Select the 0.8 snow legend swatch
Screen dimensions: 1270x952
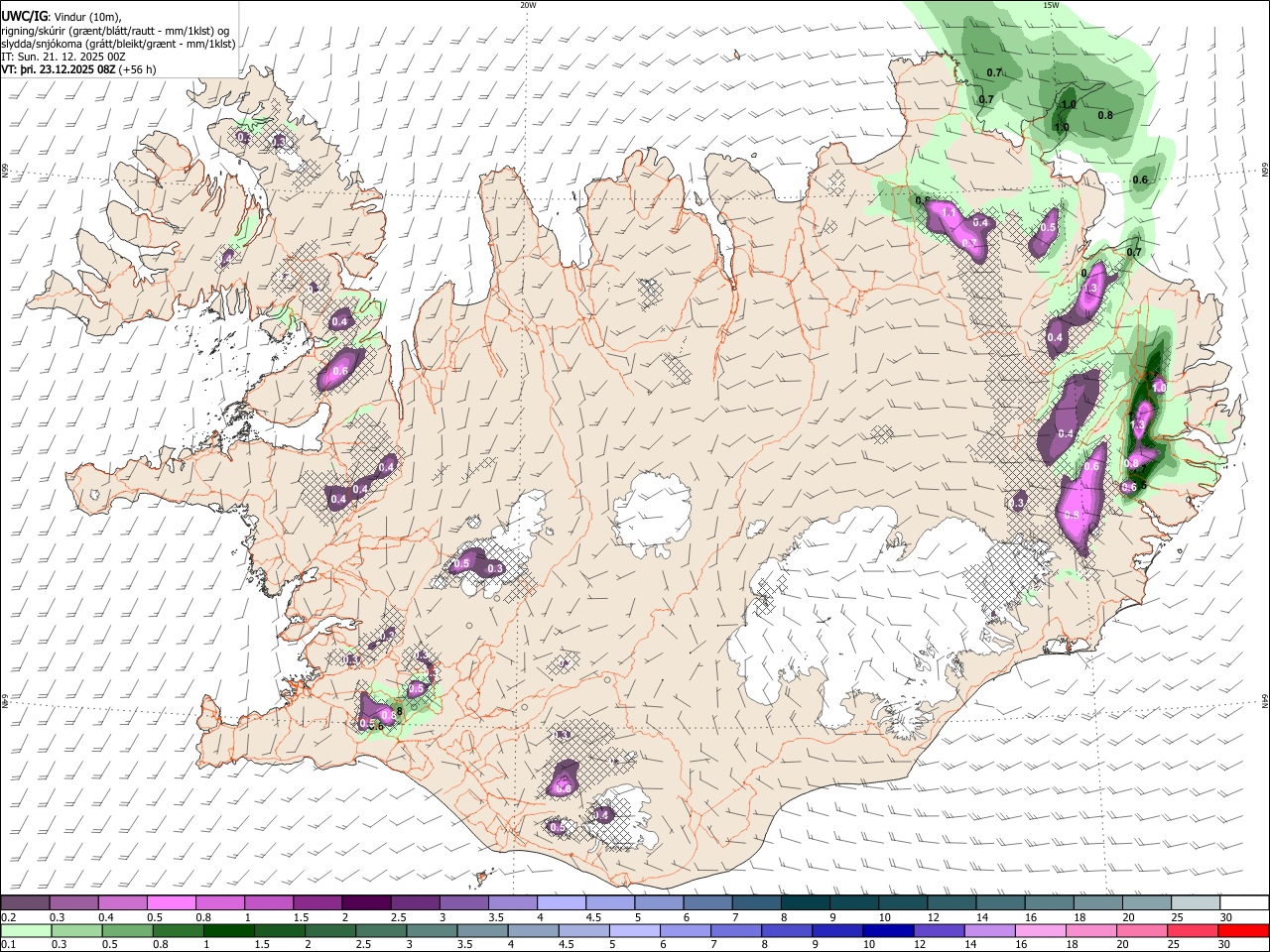click(x=219, y=903)
